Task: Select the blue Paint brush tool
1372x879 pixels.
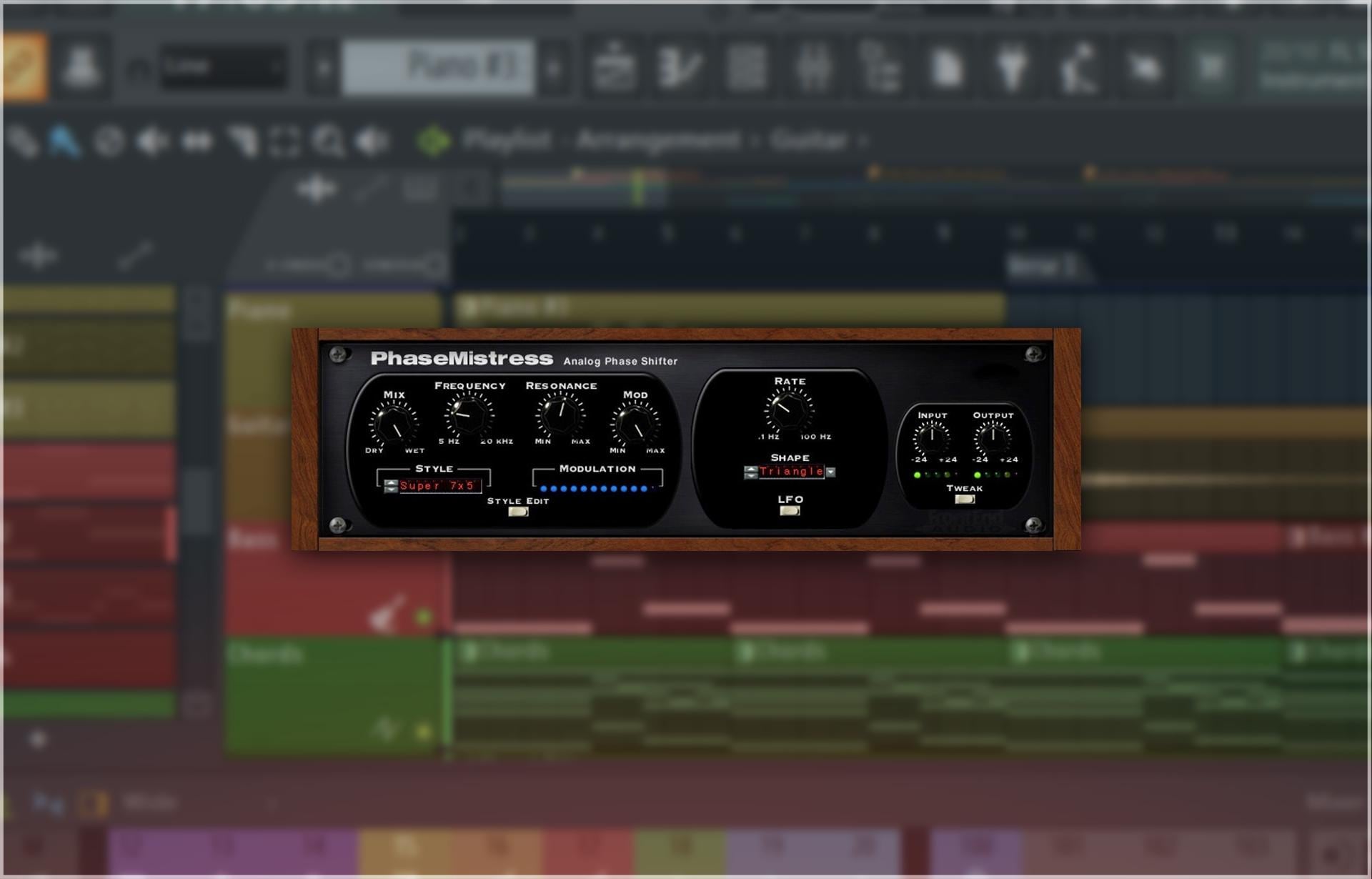Action: coord(65,141)
